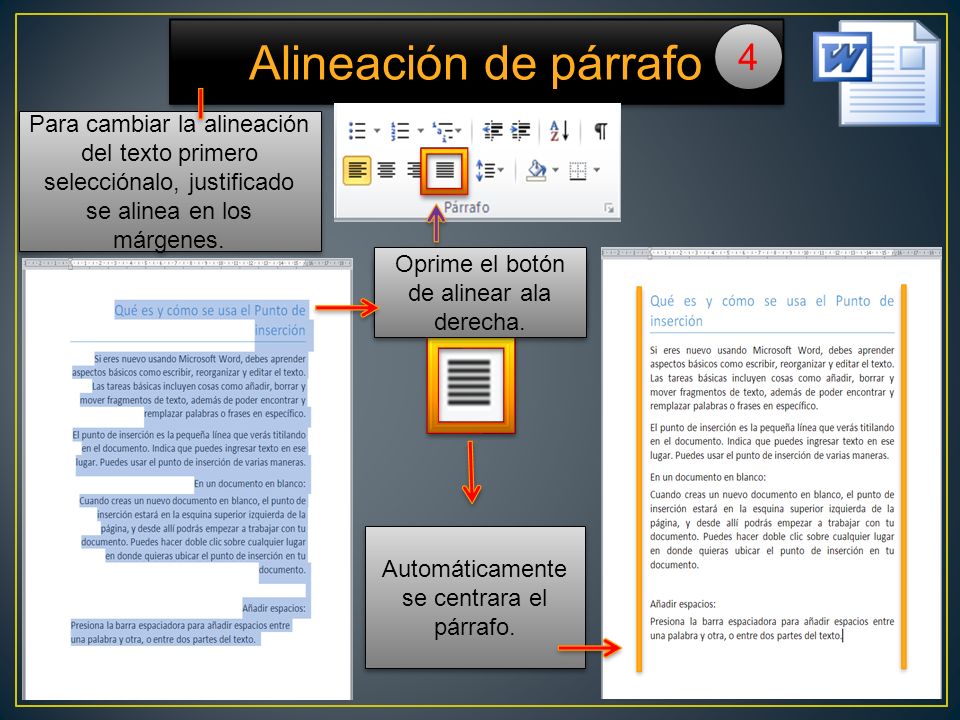
Task: Select the Align Left button
Action: pyautogui.click(x=357, y=170)
